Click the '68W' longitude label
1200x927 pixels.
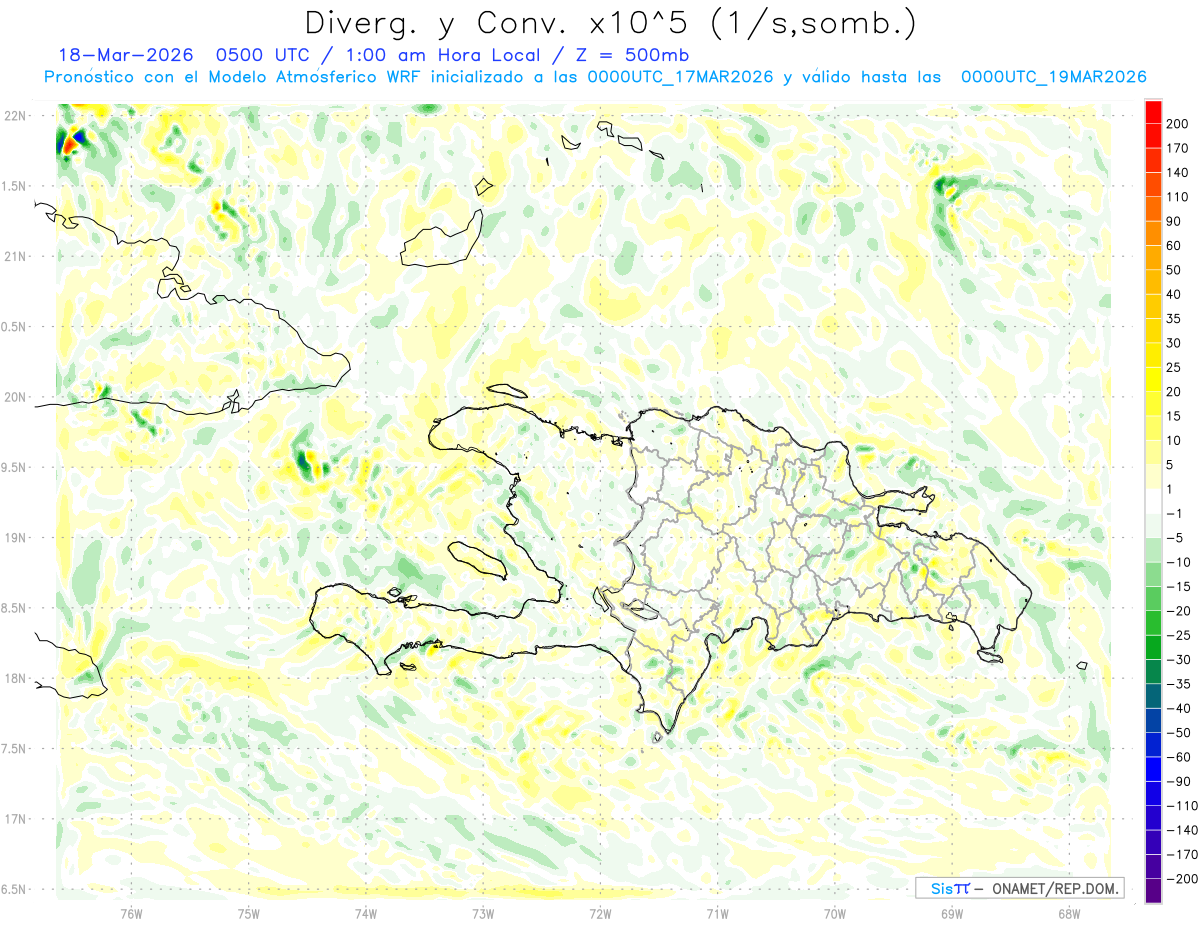1069,913
